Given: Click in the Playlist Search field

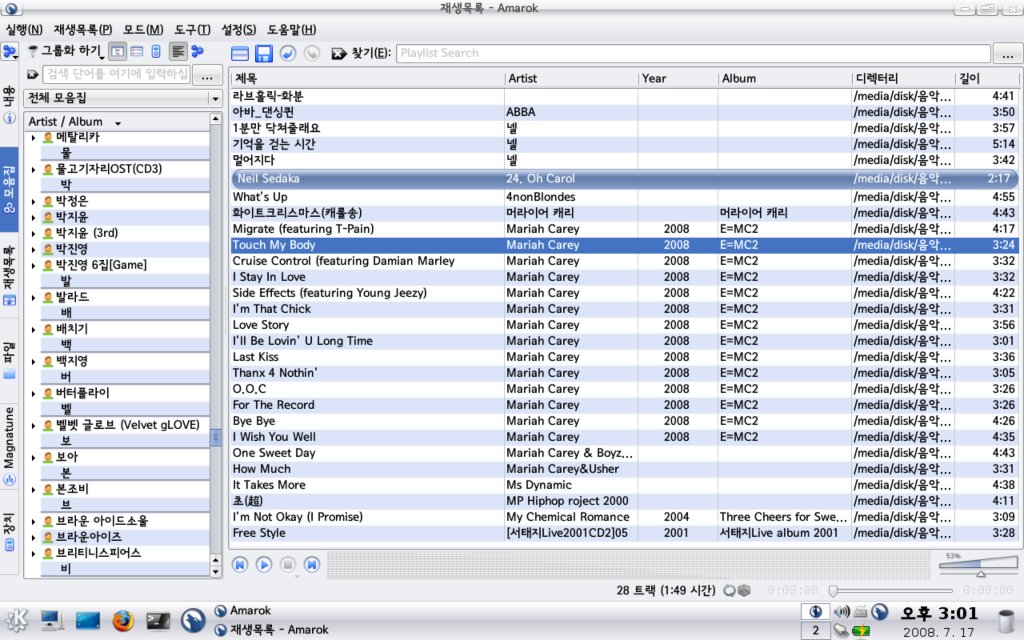Looking at the screenshot, I should tap(693, 54).
